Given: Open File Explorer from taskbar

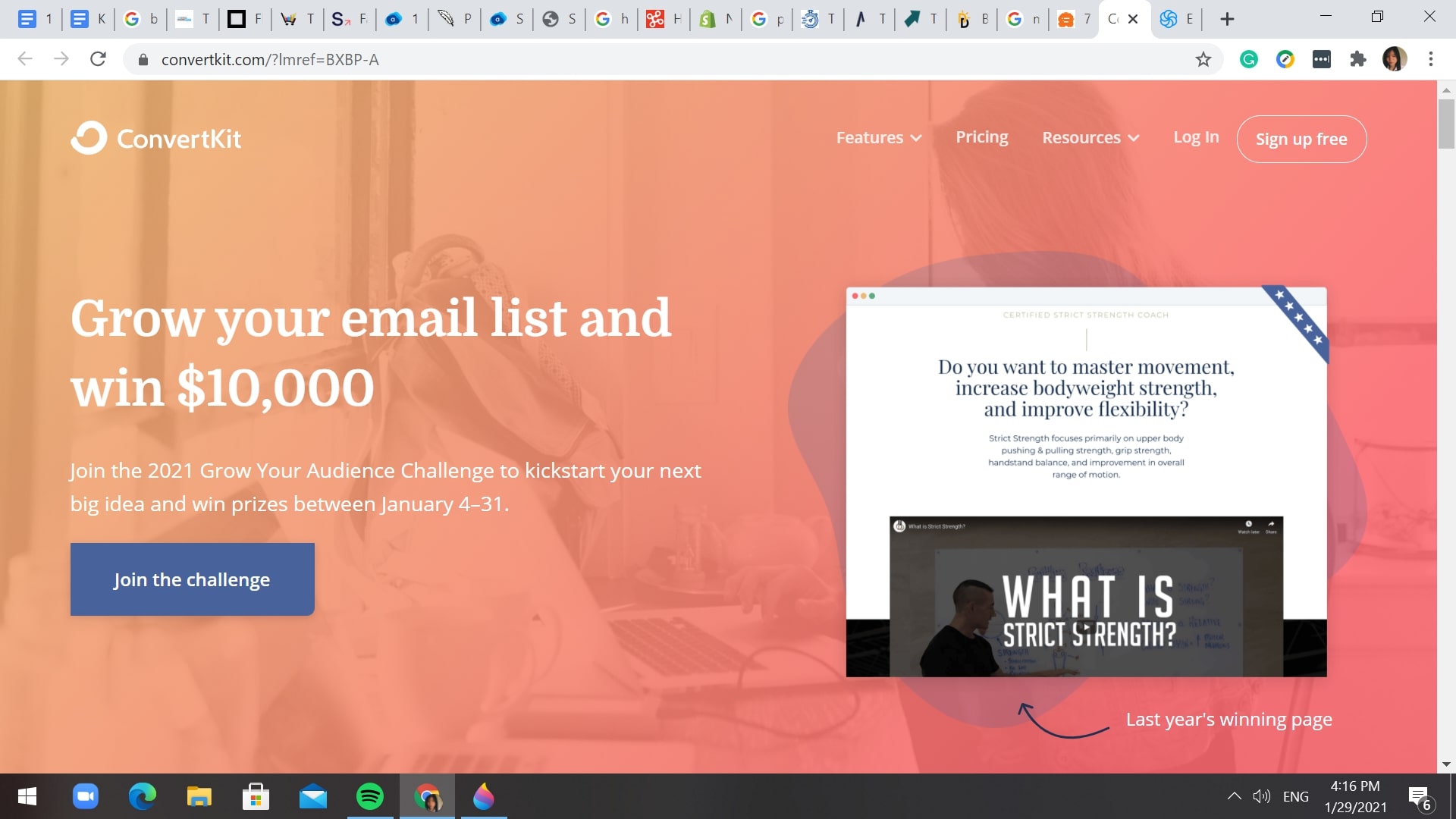Looking at the screenshot, I should pyautogui.click(x=200, y=796).
